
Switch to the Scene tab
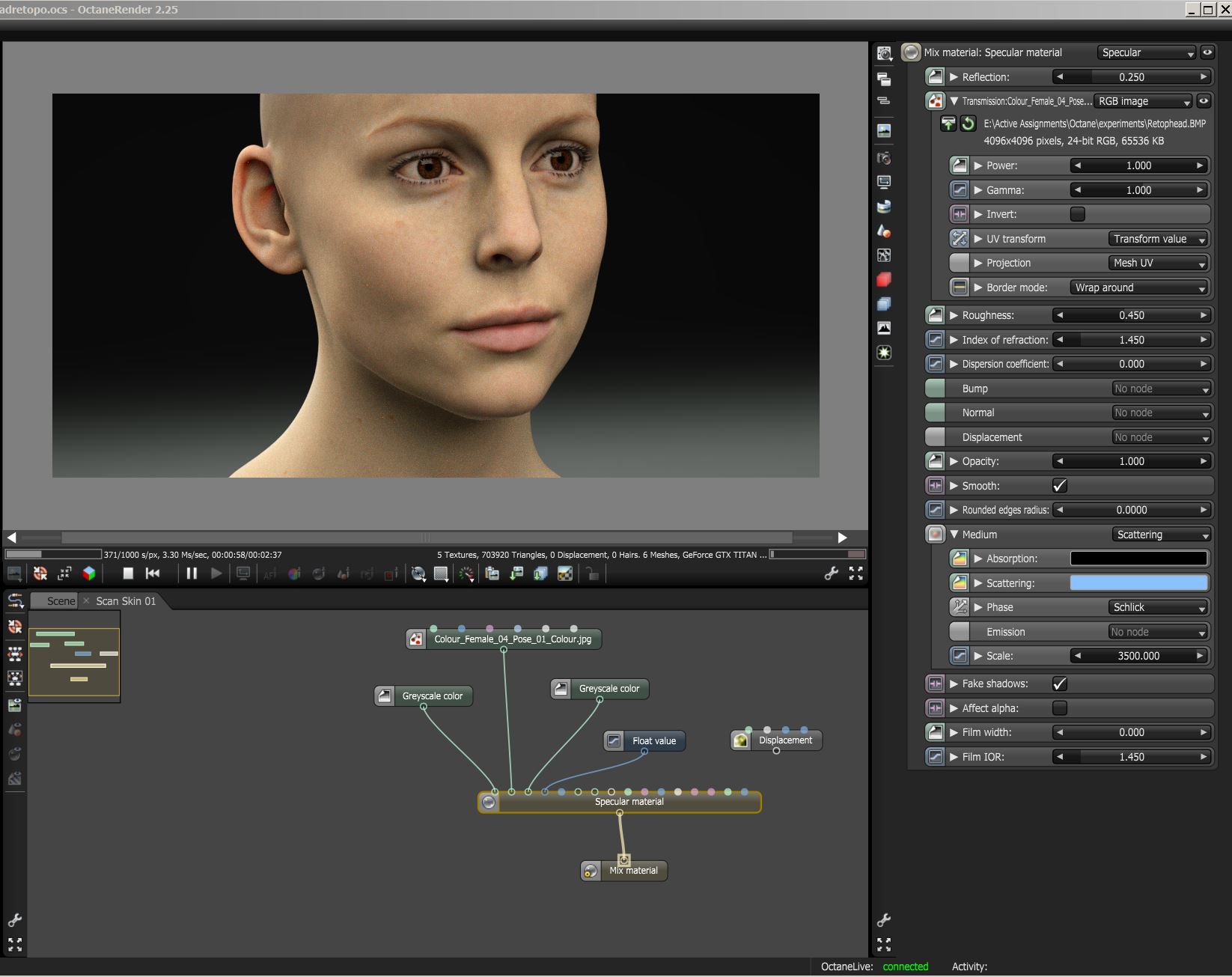coord(60,601)
